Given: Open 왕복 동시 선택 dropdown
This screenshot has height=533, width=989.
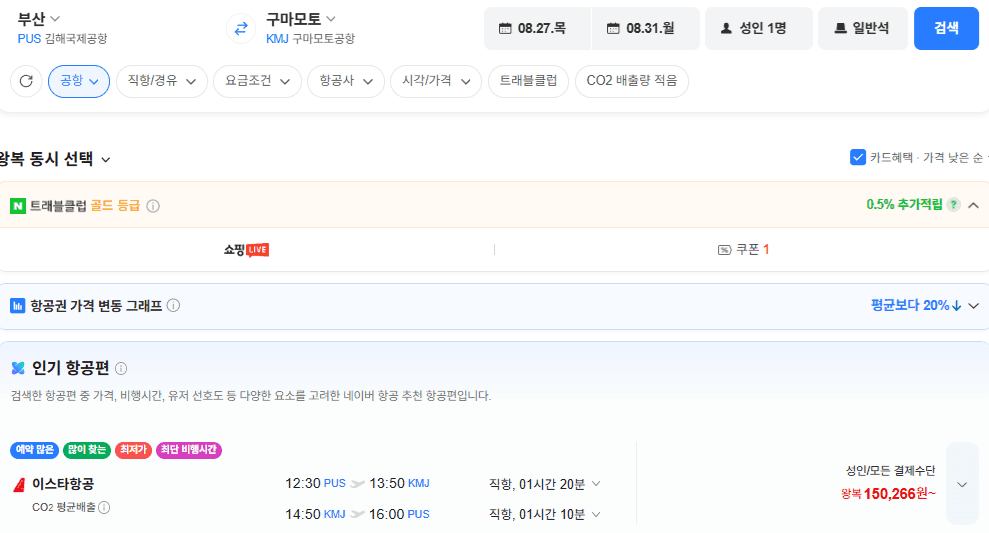Looking at the screenshot, I should pyautogui.click(x=56, y=159).
